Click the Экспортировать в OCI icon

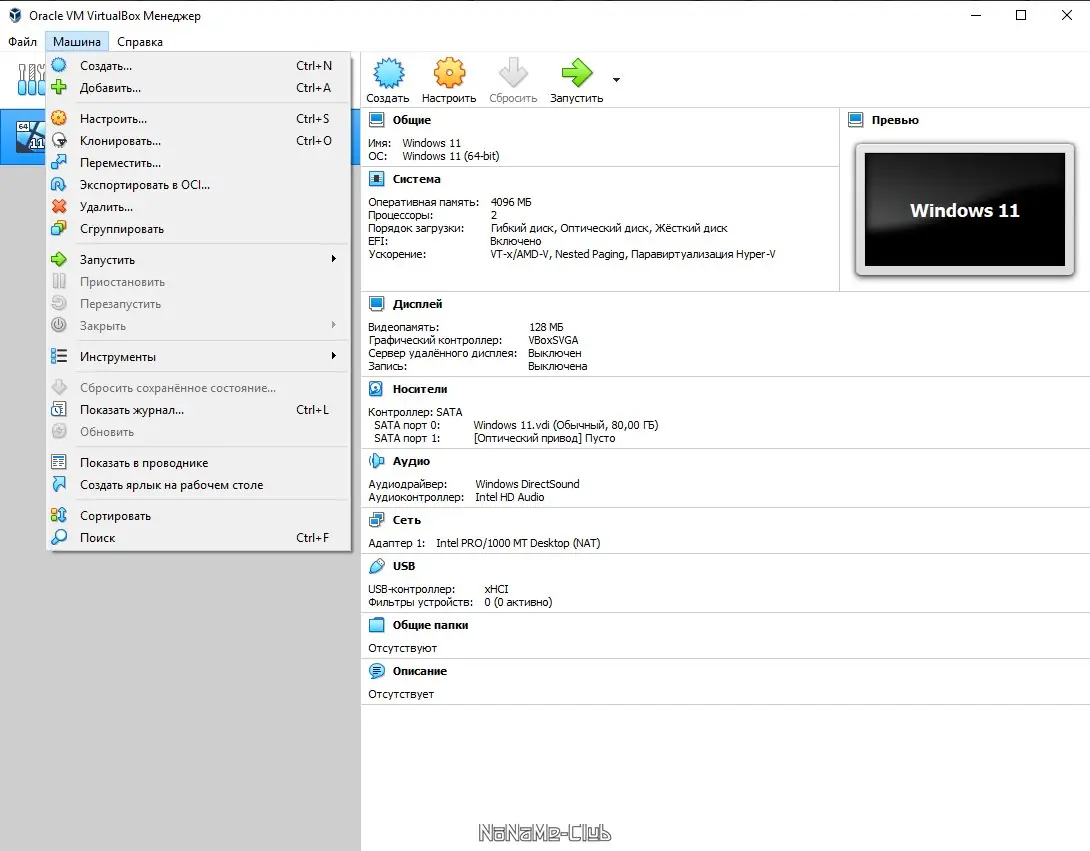point(59,184)
